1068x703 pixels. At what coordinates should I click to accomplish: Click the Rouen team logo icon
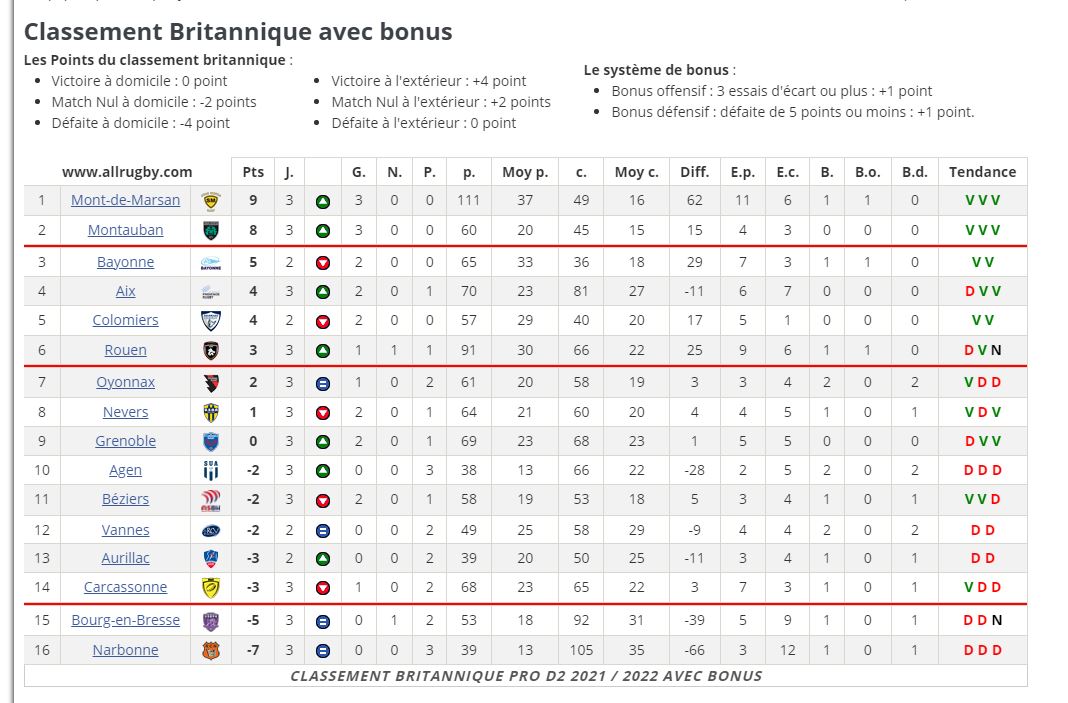coord(210,350)
